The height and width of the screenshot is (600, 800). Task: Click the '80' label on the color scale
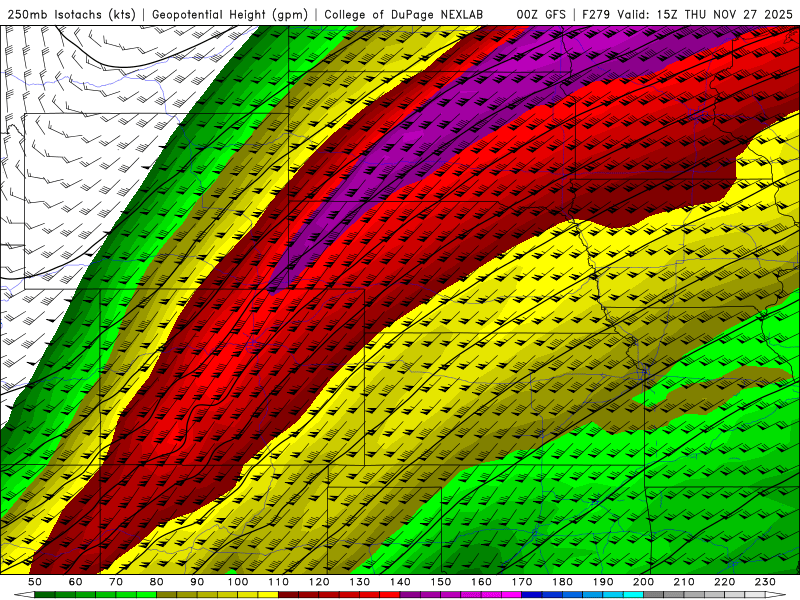pyautogui.click(x=157, y=582)
